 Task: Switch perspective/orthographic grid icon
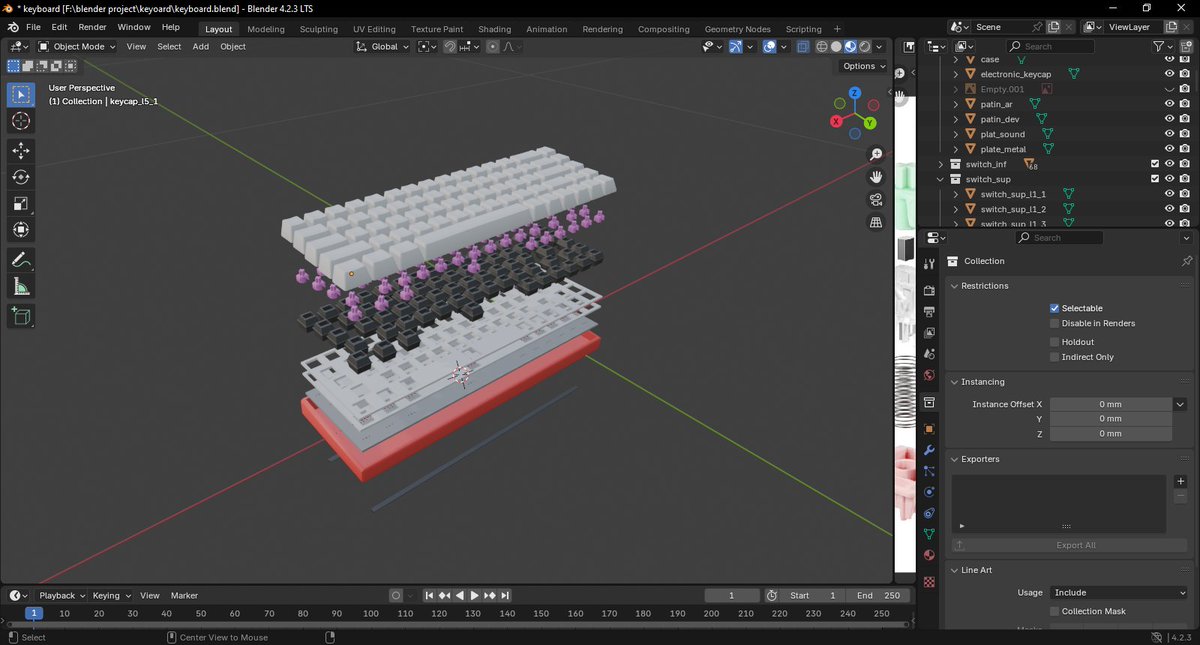[x=876, y=222]
